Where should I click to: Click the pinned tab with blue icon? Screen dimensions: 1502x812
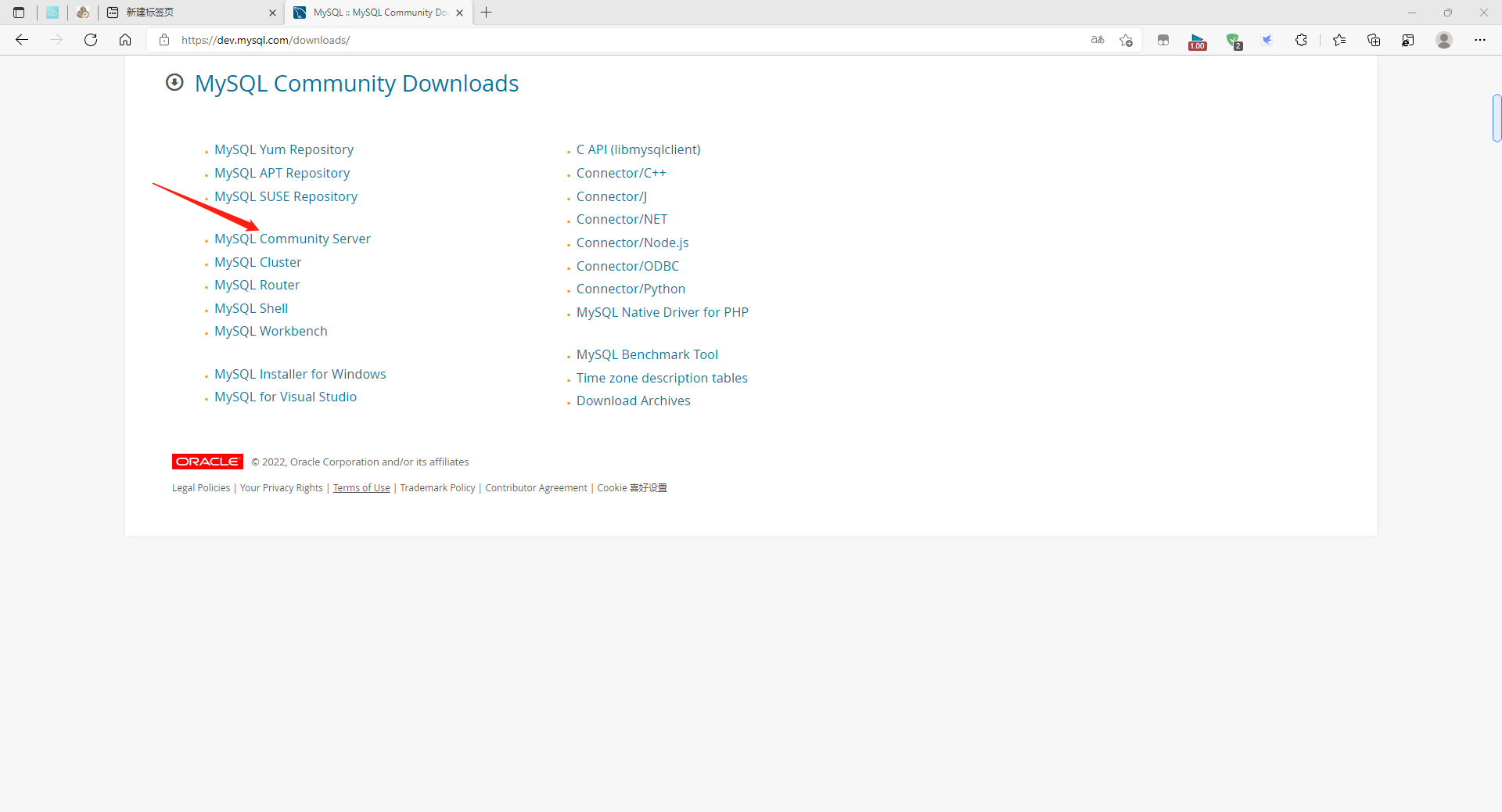(52, 13)
